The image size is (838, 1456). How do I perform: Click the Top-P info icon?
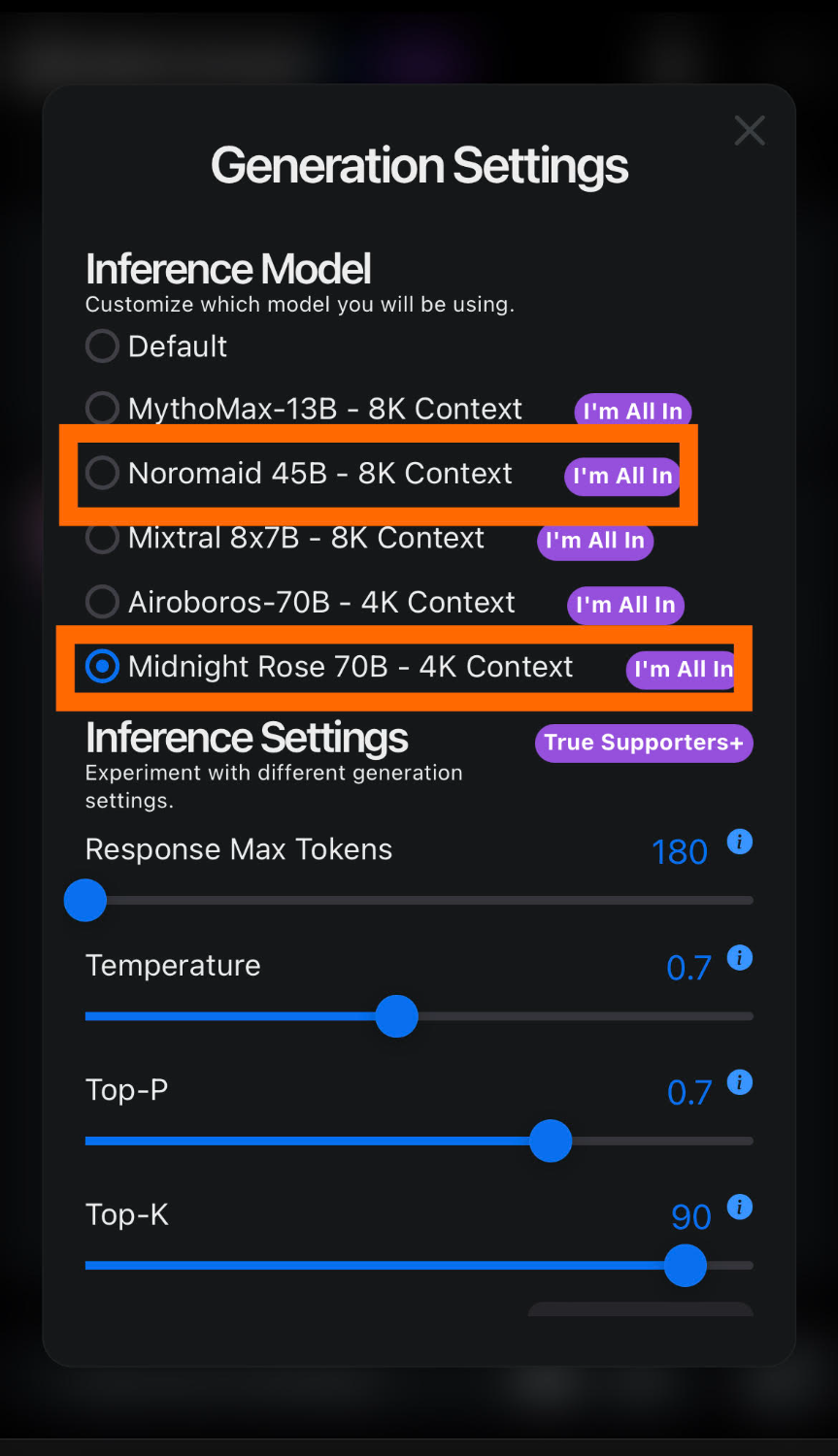[x=740, y=1082]
